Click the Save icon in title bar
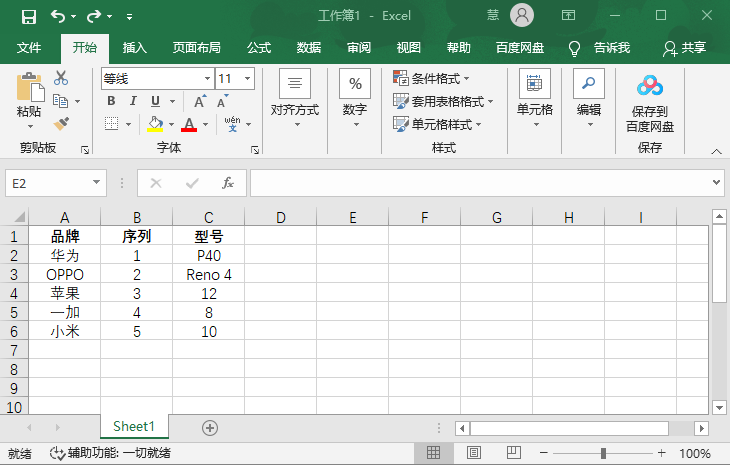730x465 pixels. 28,16
